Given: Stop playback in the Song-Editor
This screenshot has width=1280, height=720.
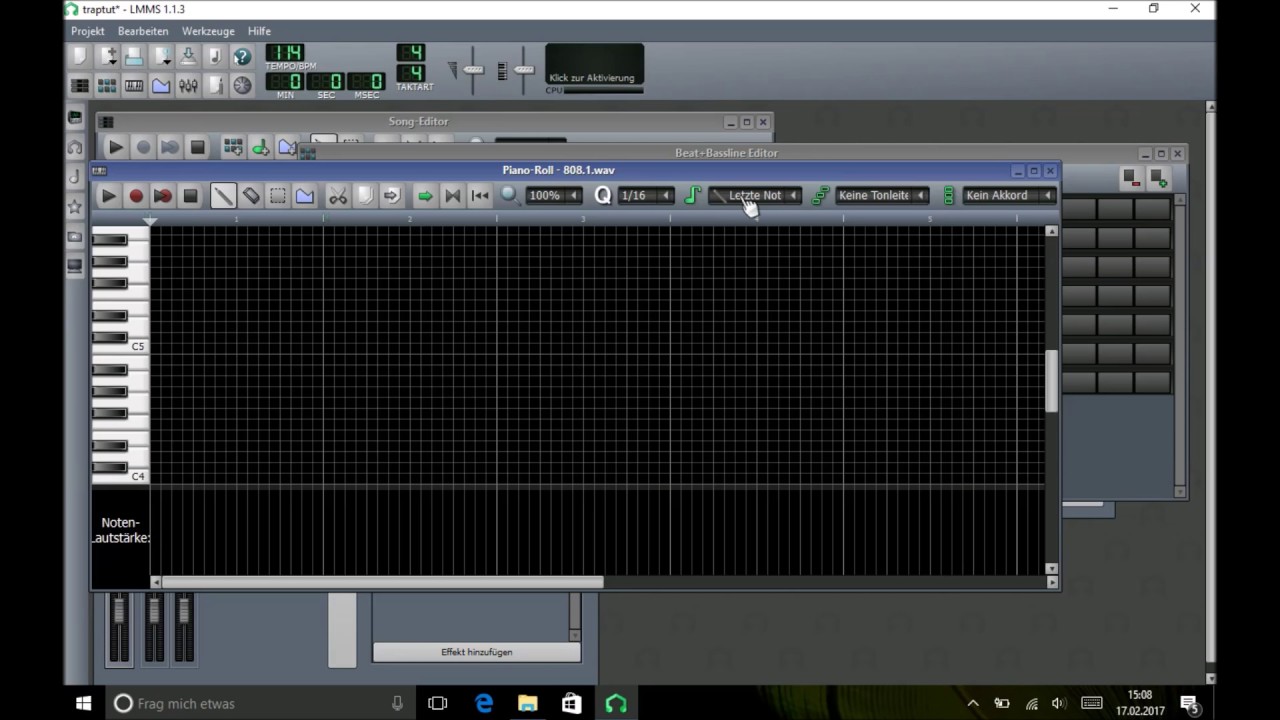Looking at the screenshot, I should coord(197,147).
